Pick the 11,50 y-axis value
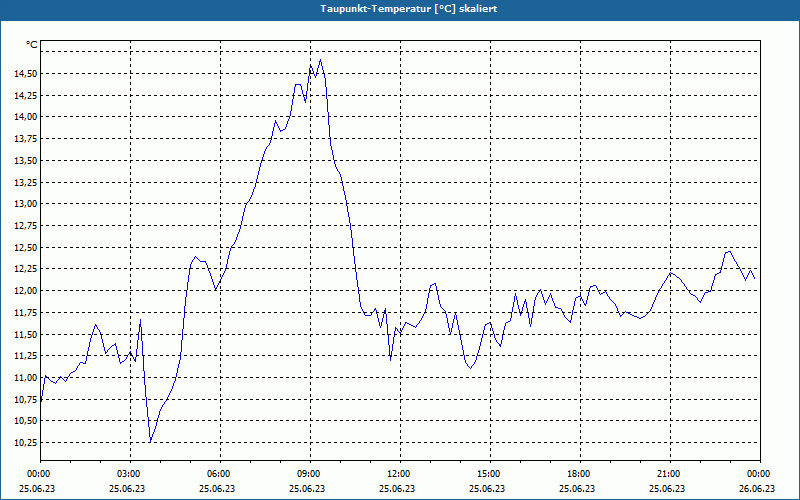 (x=26, y=334)
